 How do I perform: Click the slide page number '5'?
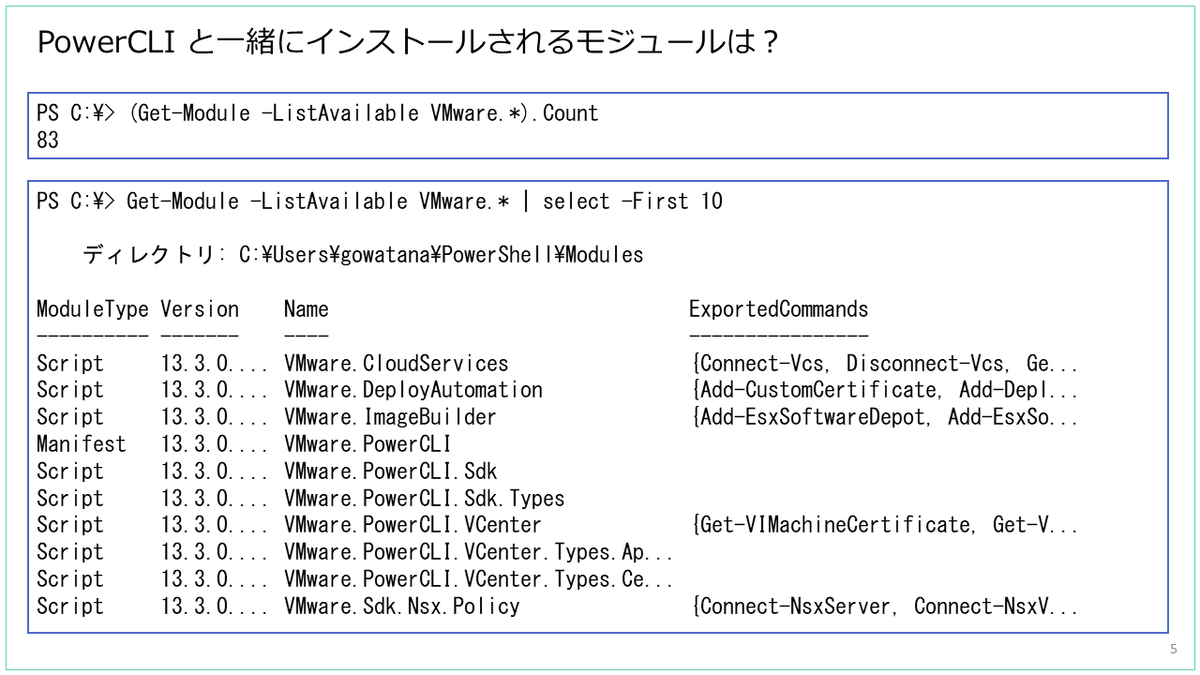pos(1174,650)
